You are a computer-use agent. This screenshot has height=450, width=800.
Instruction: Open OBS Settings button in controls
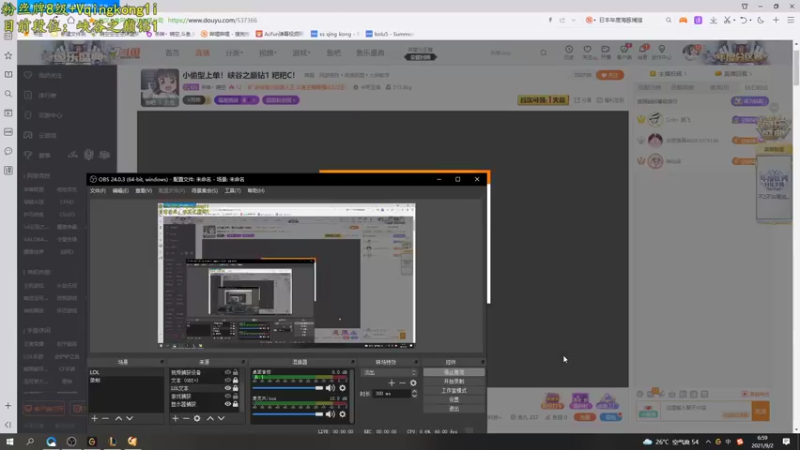point(454,399)
